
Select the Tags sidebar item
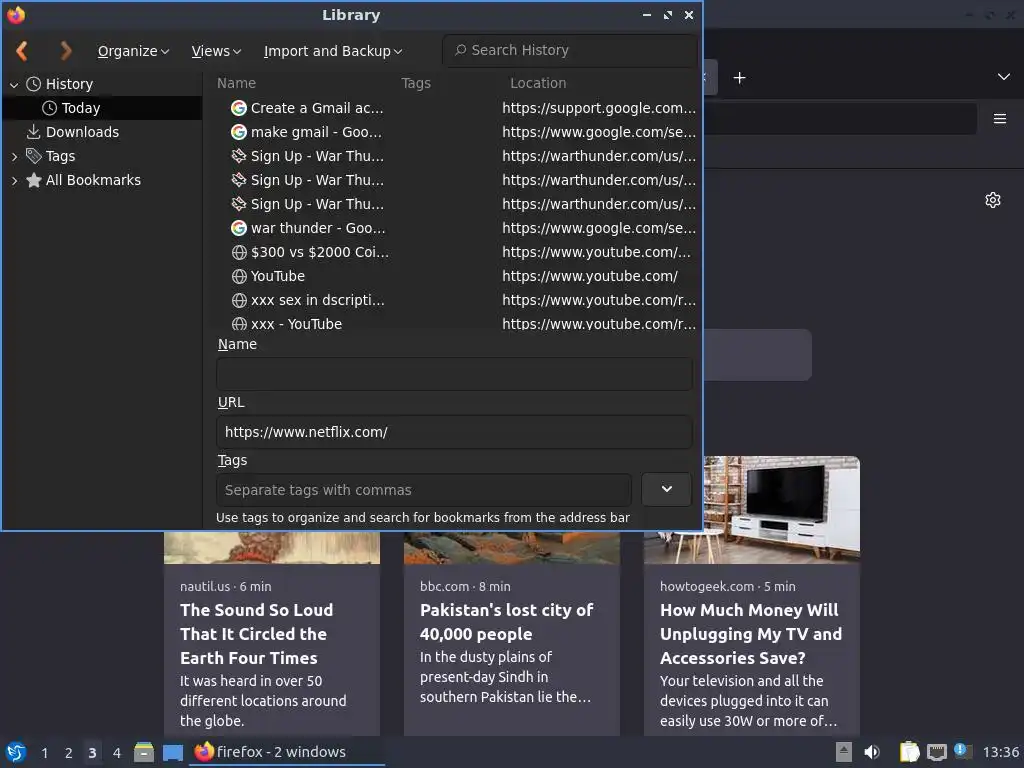tap(60, 156)
